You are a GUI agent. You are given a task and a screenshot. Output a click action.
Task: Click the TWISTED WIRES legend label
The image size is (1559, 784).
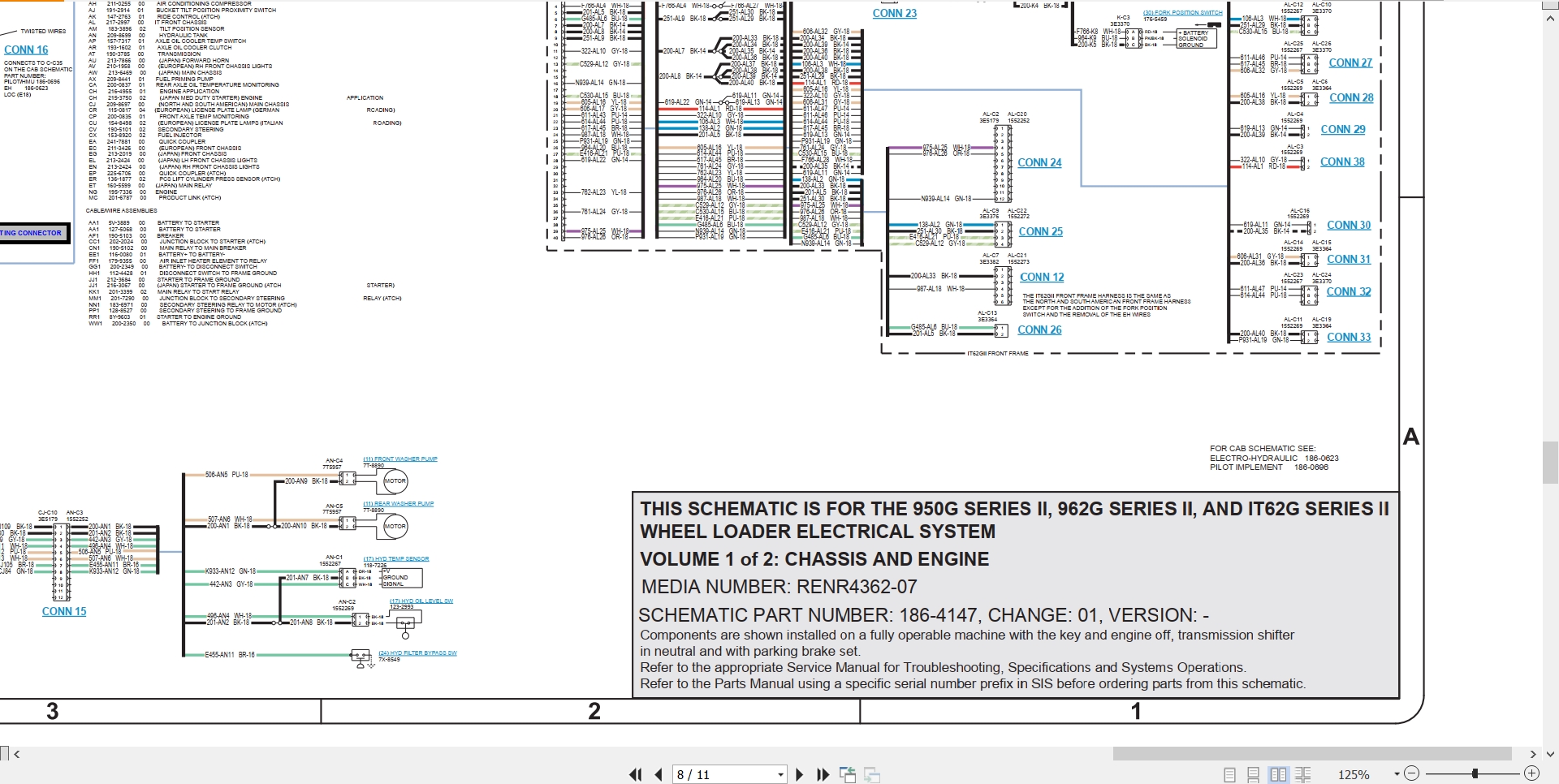point(44,31)
